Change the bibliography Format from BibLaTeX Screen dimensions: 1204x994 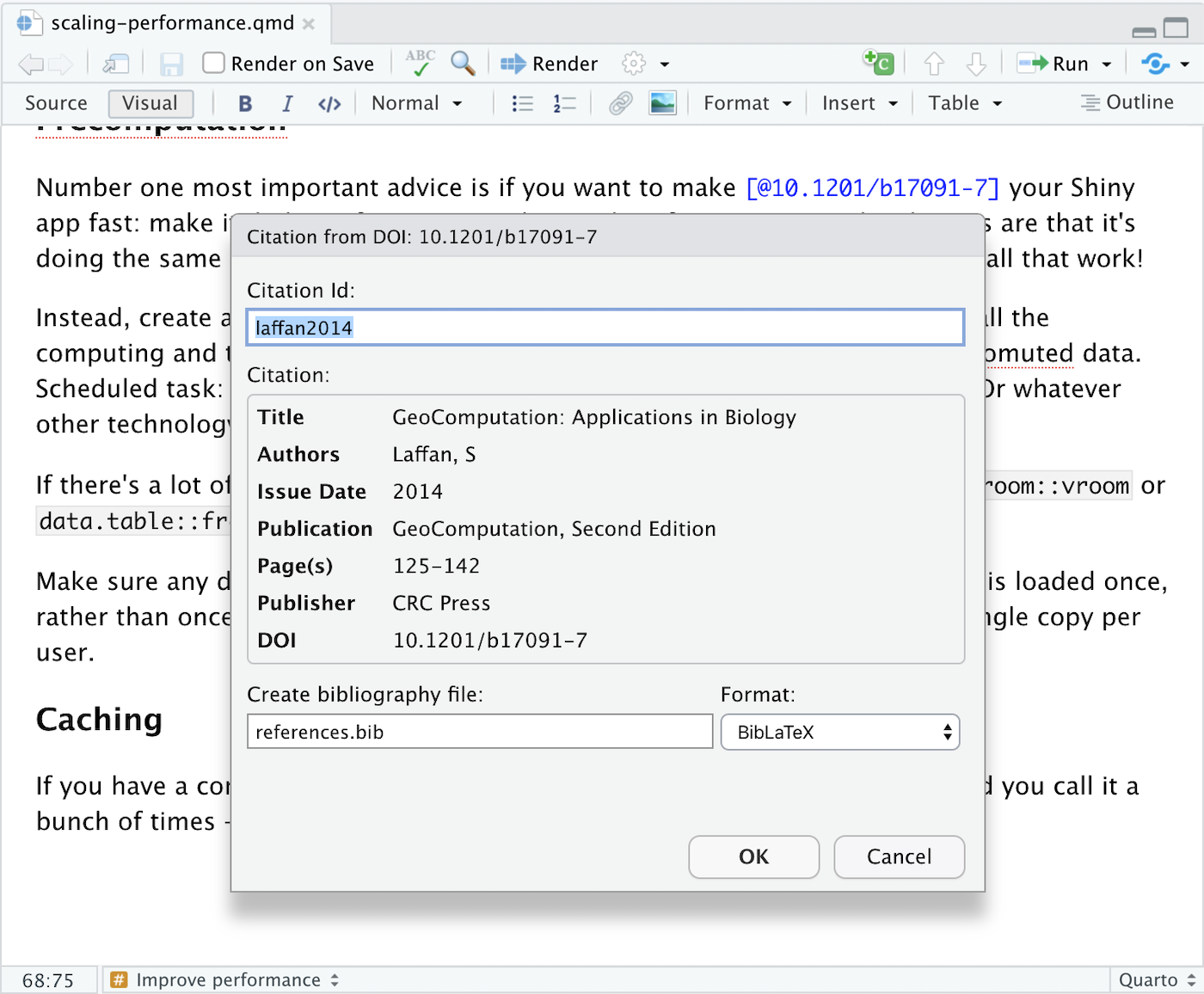[839, 732]
